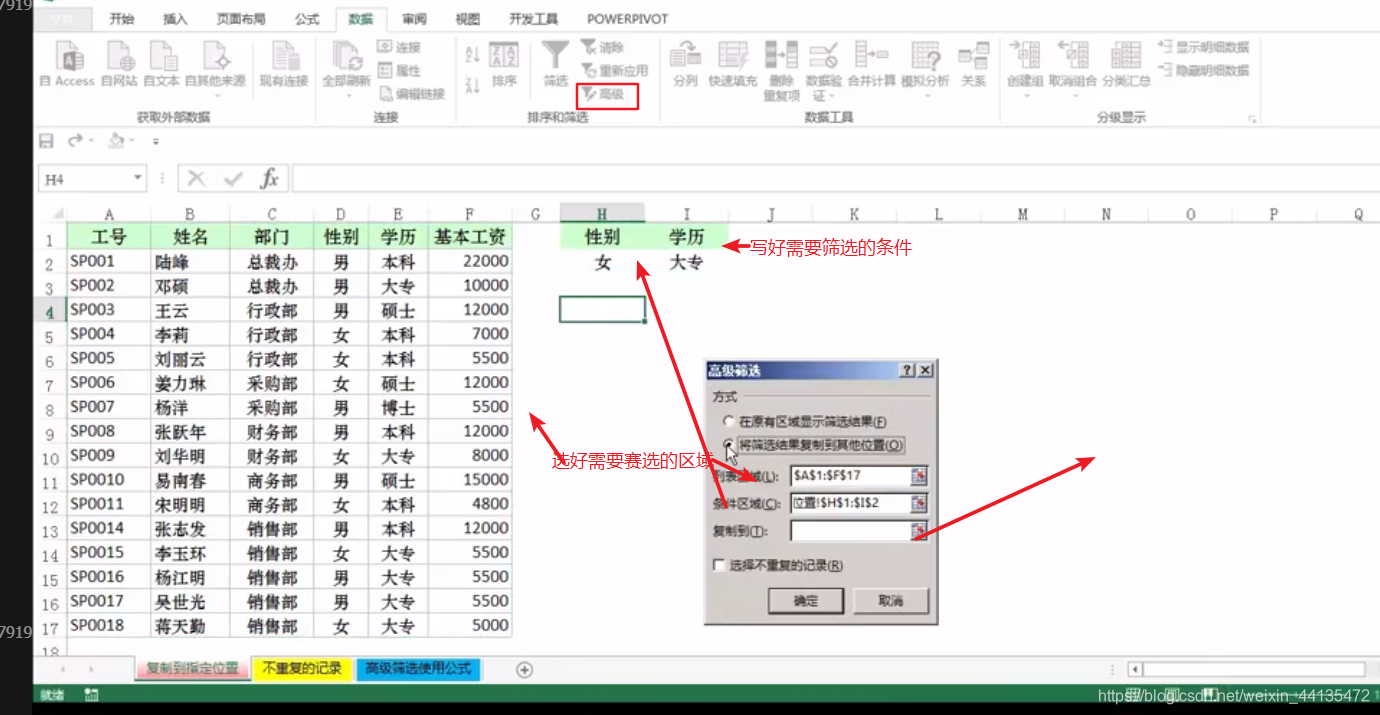Import data from text file (自文本)
This screenshot has height=715, width=1380.
pos(161,64)
